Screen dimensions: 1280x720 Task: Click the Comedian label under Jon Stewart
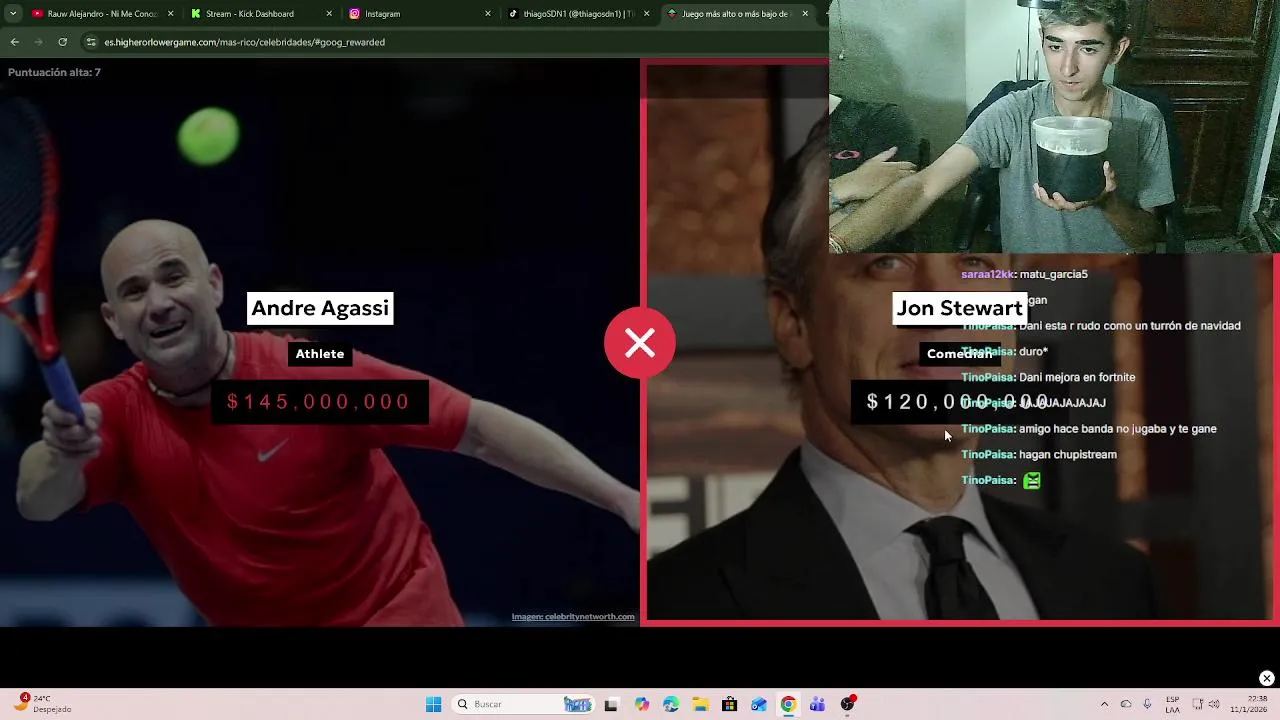959,354
